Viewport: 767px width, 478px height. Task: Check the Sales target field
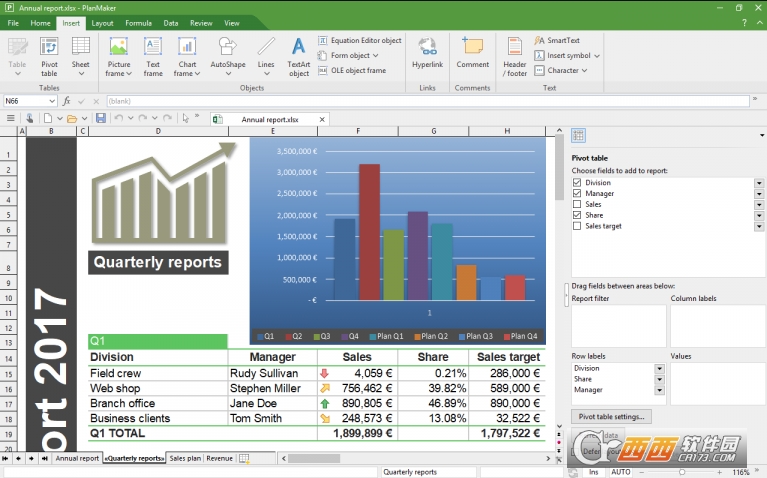pos(577,226)
